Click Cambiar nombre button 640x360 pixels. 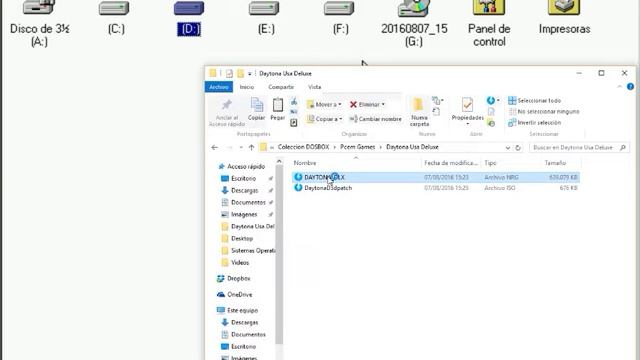point(376,119)
